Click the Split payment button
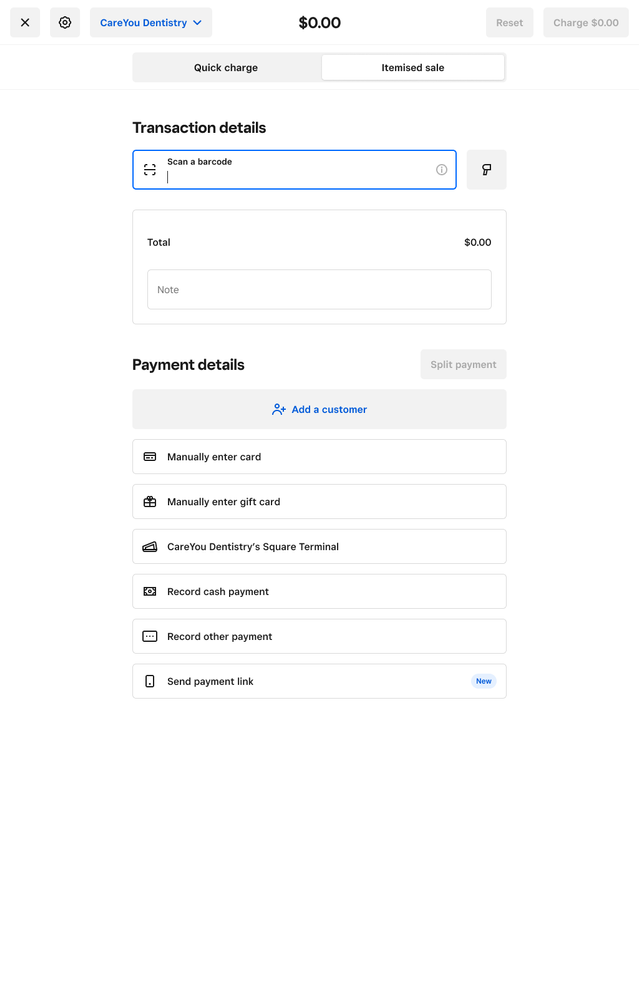Image resolution: width=639 pixels, height=998 pixels. (x=463, y=365)
